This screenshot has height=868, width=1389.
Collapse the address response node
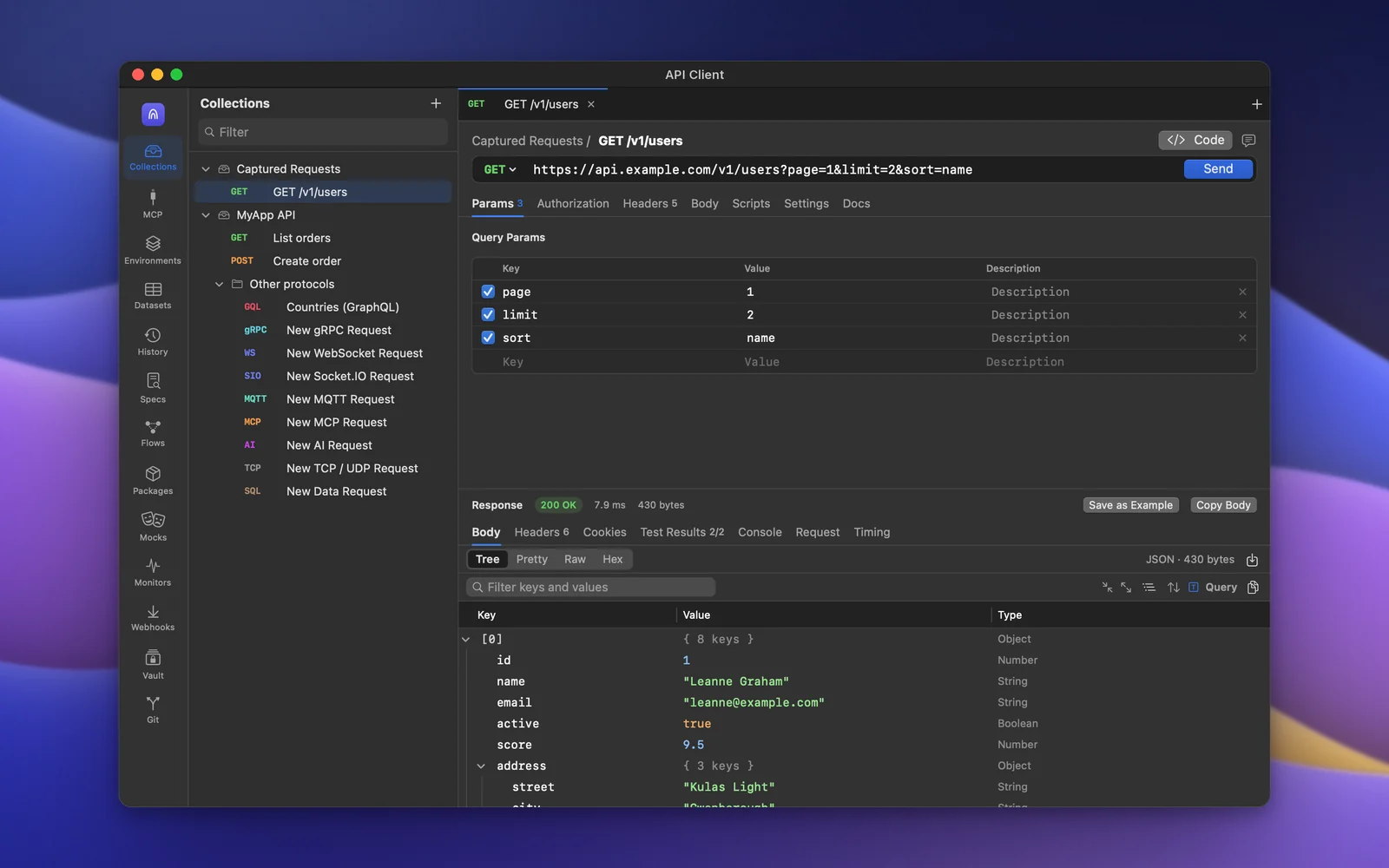(x=481, y=766)
